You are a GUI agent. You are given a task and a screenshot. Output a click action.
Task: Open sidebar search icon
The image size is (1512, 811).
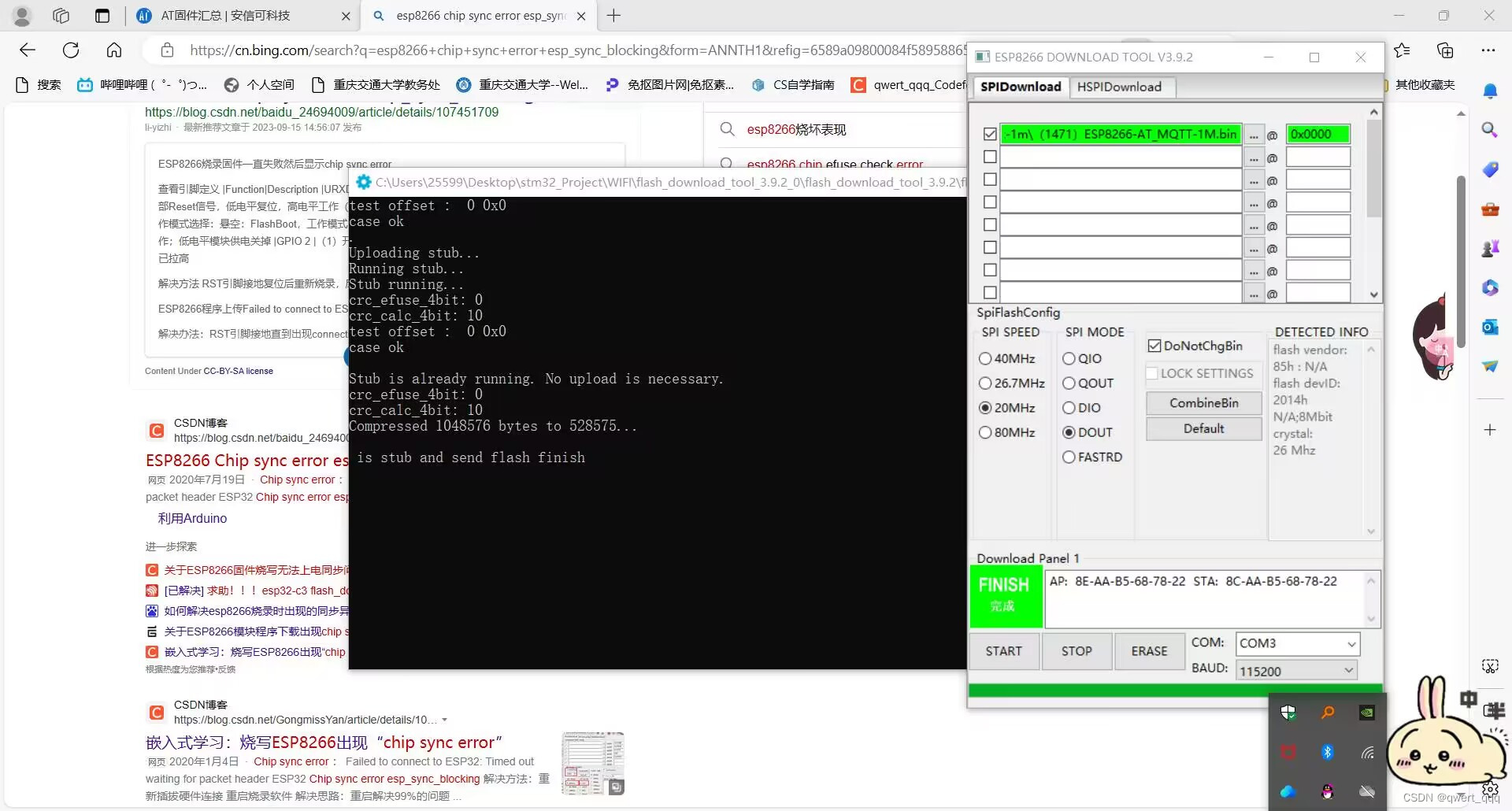[1490, 130]
